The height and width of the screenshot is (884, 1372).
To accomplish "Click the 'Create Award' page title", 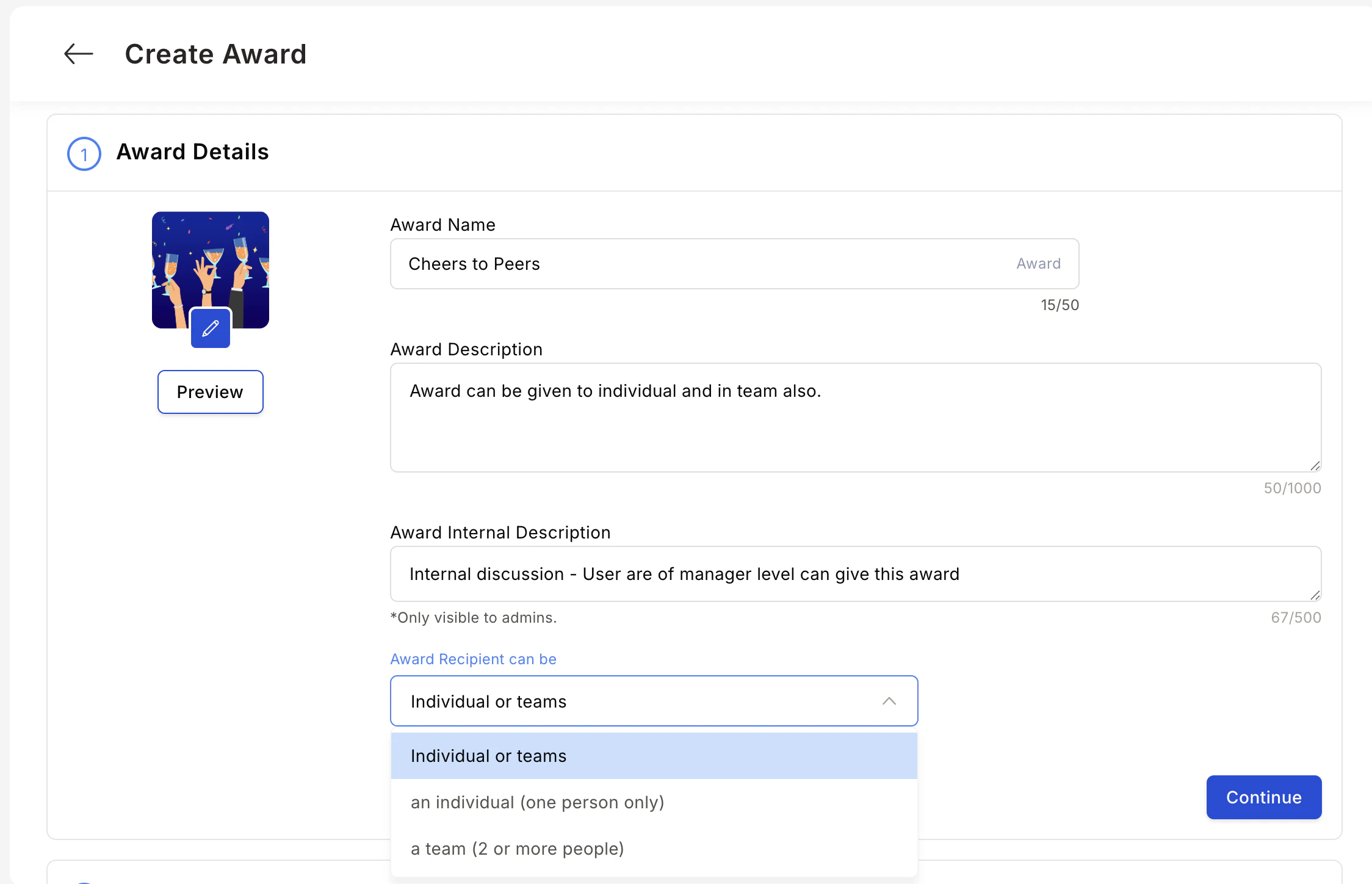I will [215, 54].
